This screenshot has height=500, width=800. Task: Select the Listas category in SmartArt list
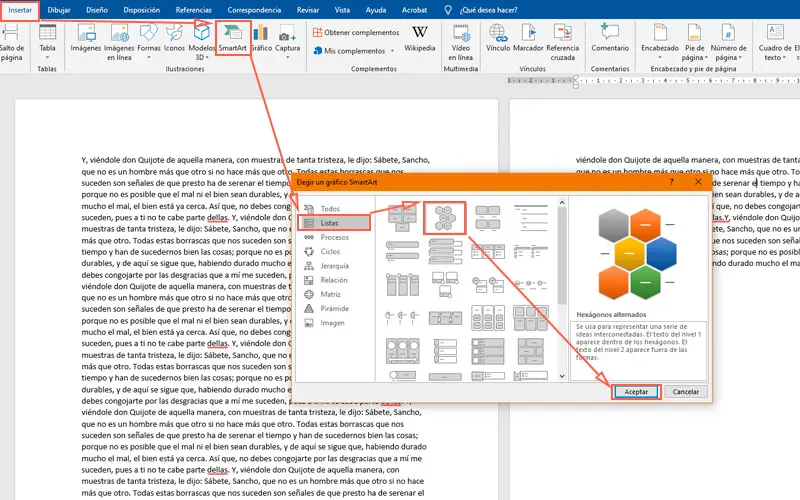pos(332,223)
